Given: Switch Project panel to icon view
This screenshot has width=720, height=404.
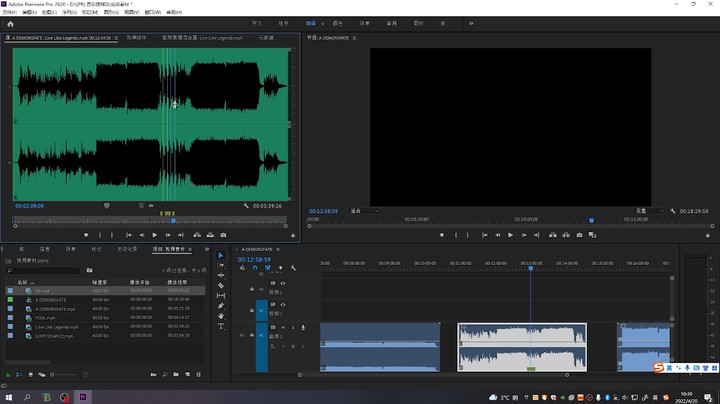Looking at the screenshot, I should [x=31, y=375].
